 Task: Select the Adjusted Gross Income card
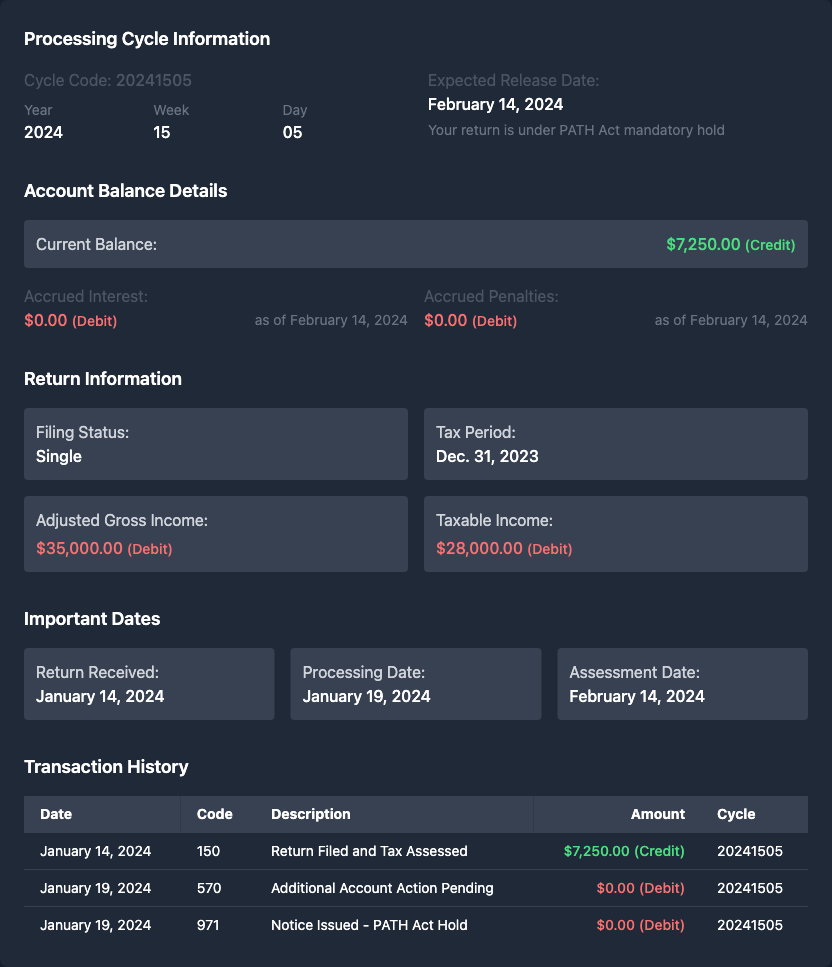coord(215,534)
